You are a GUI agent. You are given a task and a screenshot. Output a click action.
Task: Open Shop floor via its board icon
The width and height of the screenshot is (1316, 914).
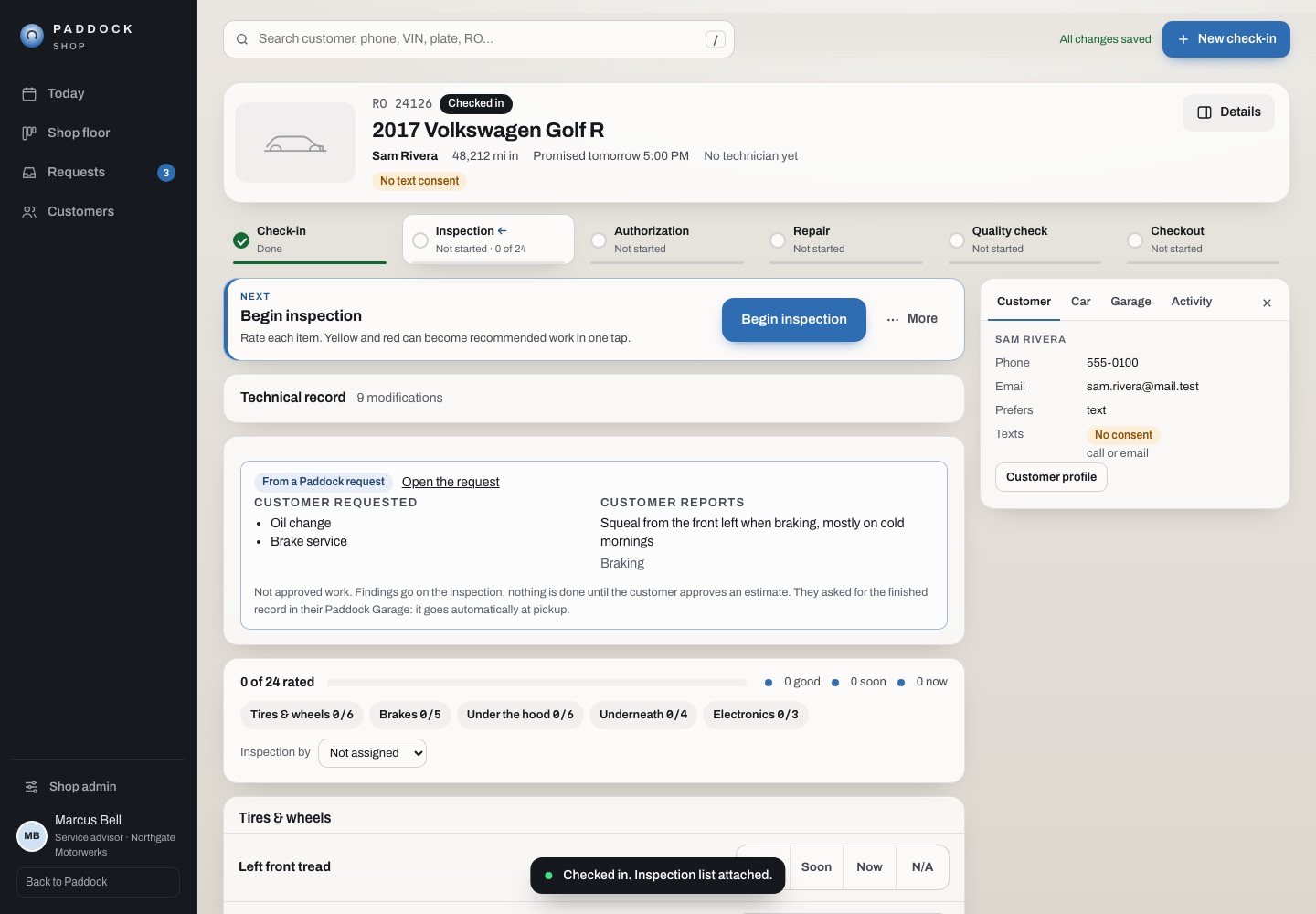(x=29, y=133)
